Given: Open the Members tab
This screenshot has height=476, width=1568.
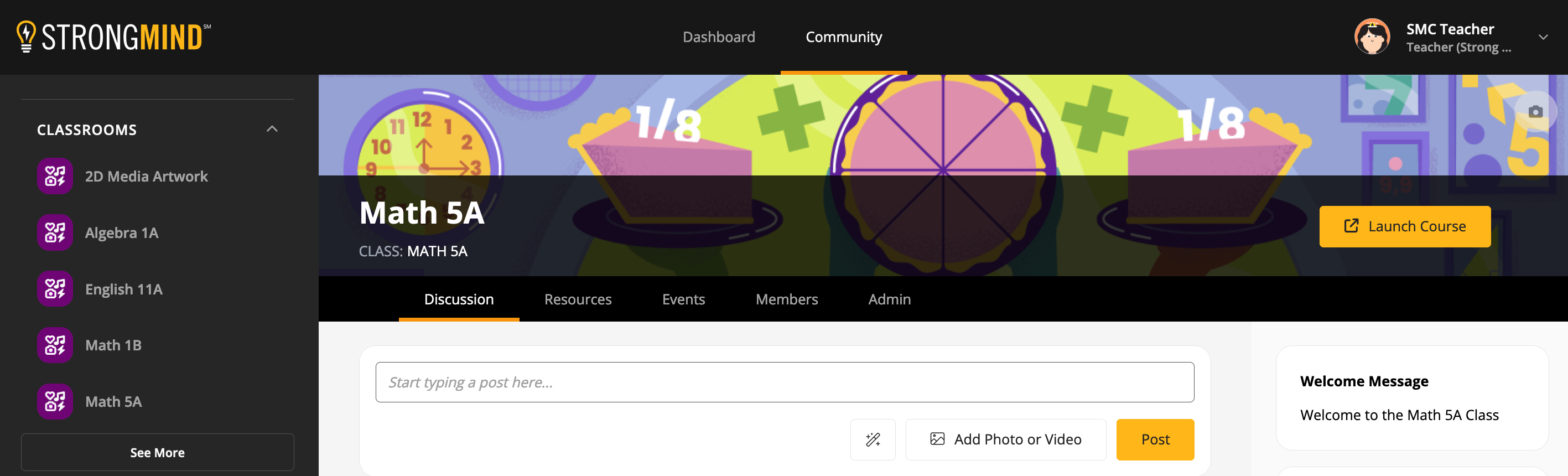Looking at the screenshot, I should (x=786, y=299).
